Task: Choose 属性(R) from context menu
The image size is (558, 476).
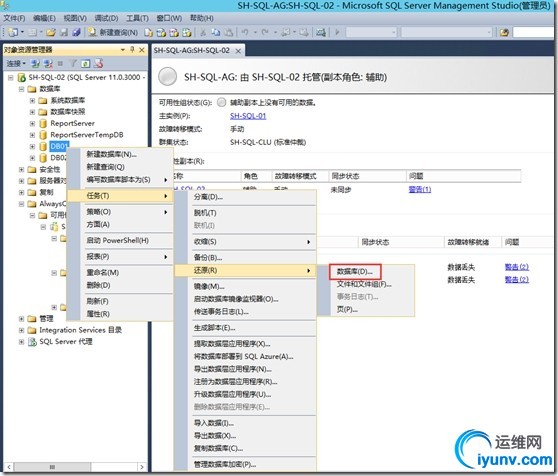Action: [x=98, y=314]
